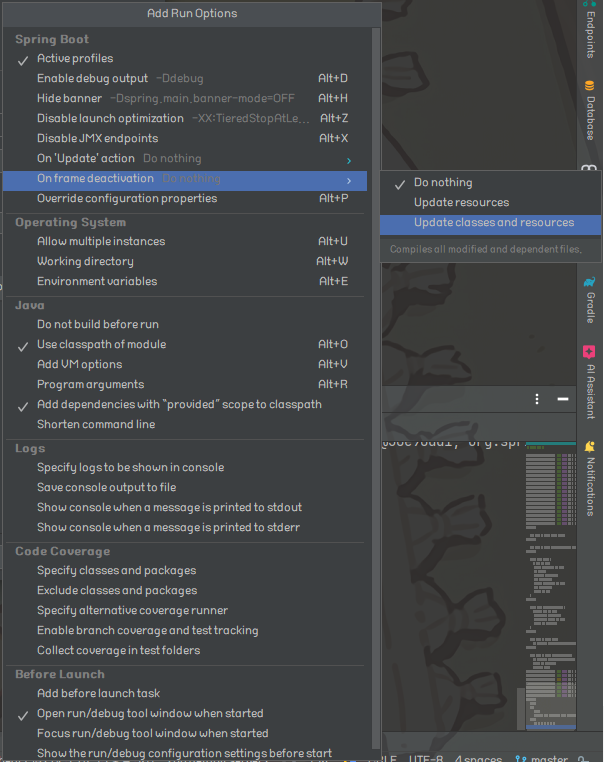Choose Specify alternative coverage runner
Screen dimensions: 604x762
(x=185, y=610)
